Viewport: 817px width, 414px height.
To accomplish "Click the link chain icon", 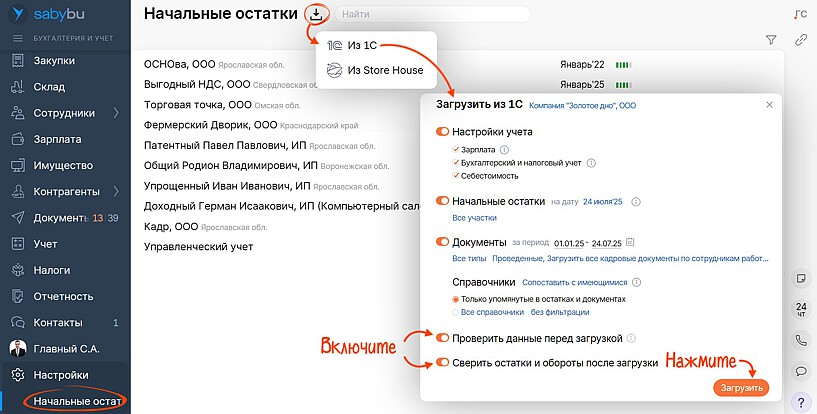I will point(800,40).
